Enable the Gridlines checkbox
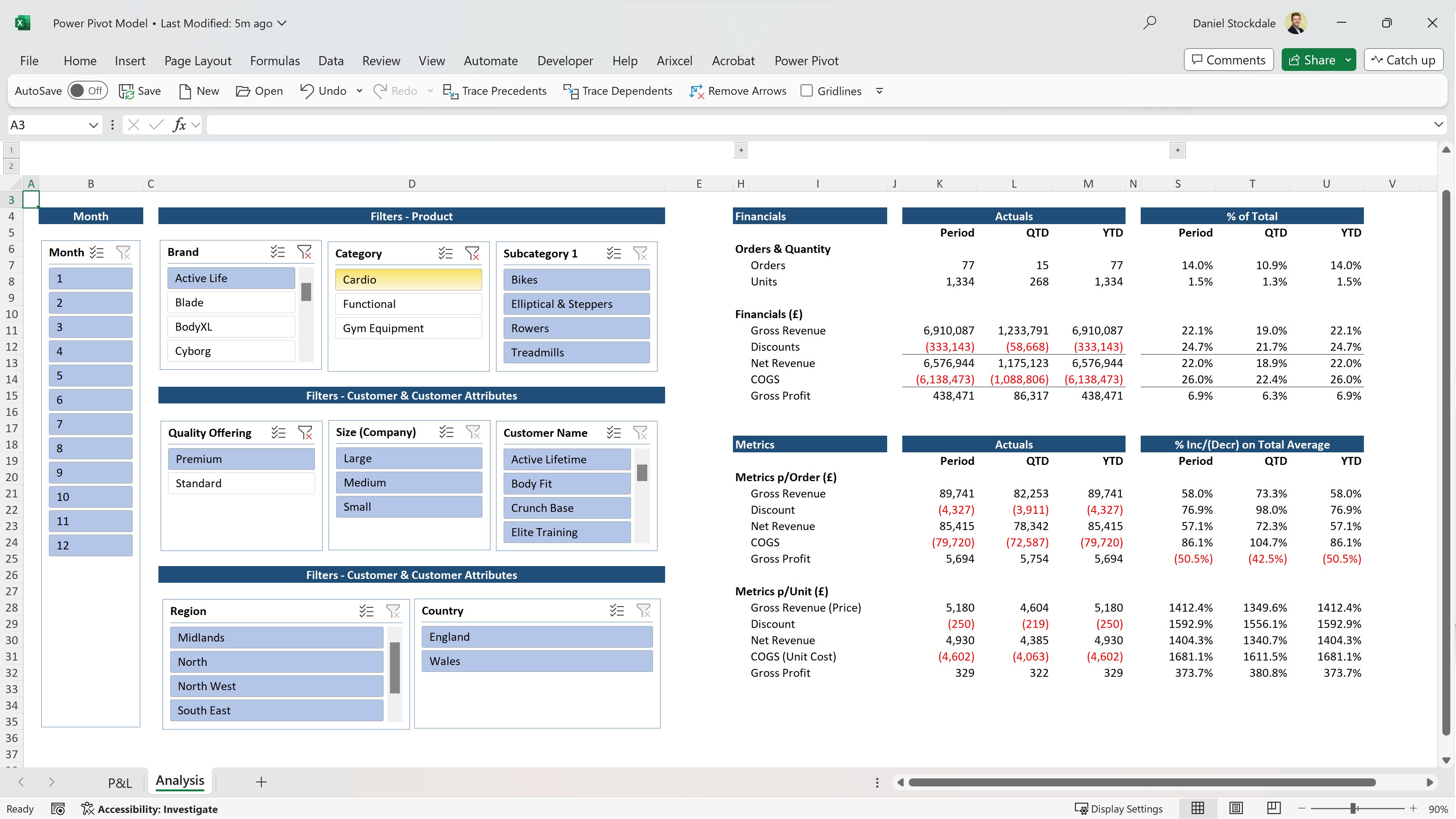The height and width of the screenshot is (819, 1456). click(806, 91)
